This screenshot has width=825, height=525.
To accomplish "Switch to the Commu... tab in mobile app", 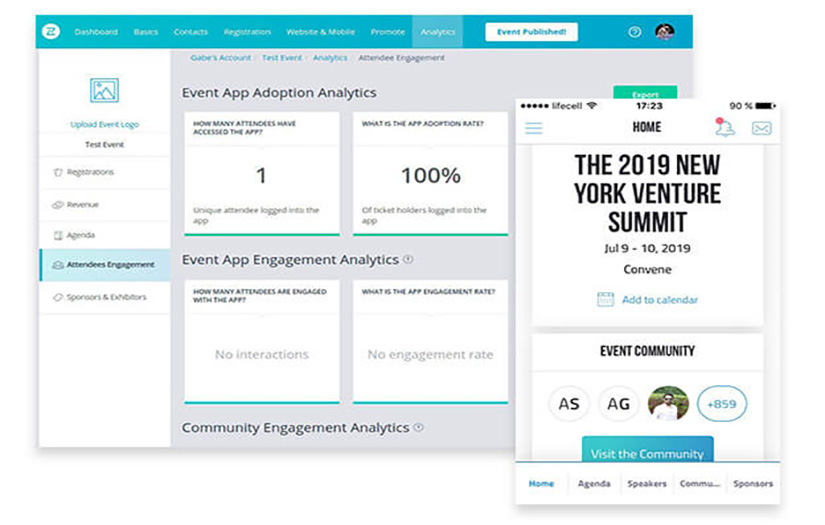I will point(700,483).
